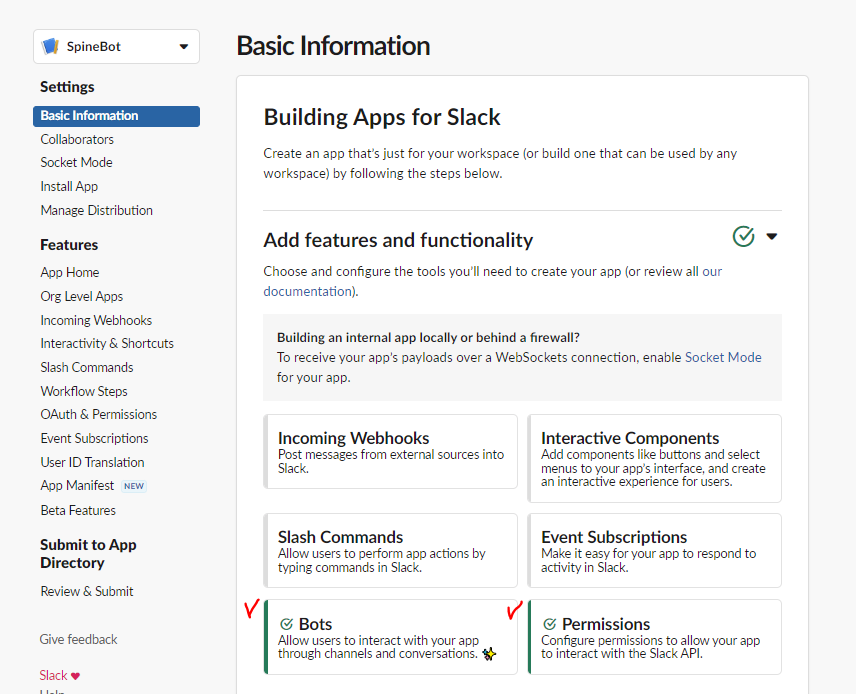The height and width of the screenshot is (694, 856).
Task: Click 'Building an internal app locally' text
Action: 429,337
